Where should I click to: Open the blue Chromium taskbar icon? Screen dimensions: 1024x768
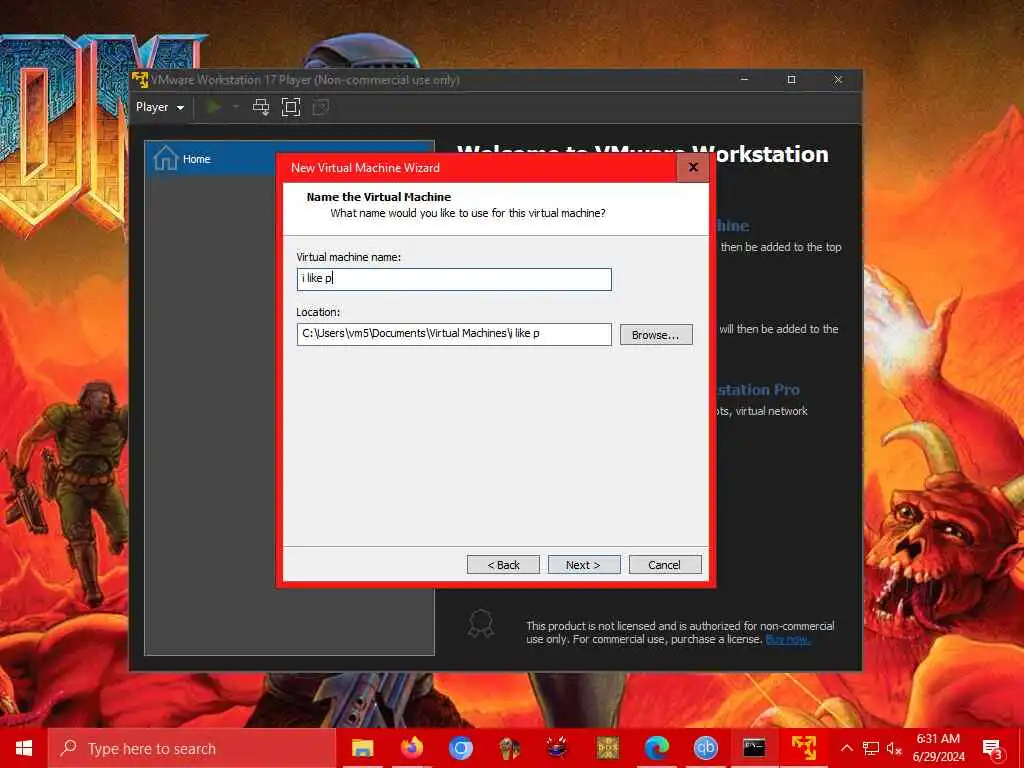click(460, 748)
